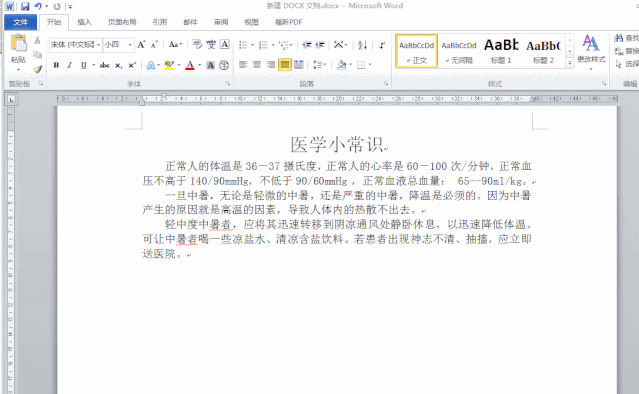Click the Find binoculars icon

[x=619, y=38]
